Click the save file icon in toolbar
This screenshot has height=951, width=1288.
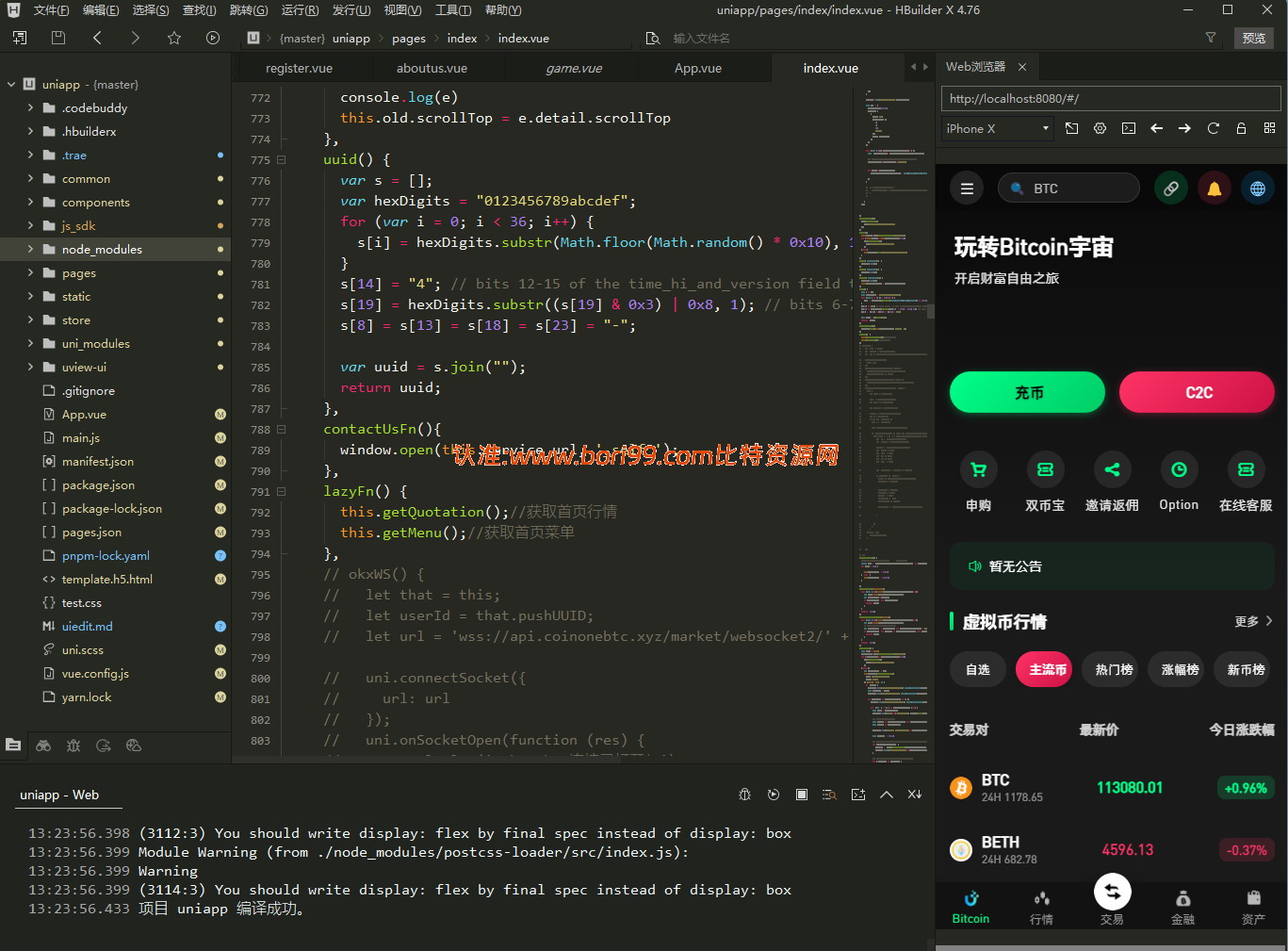pos(58,38)
